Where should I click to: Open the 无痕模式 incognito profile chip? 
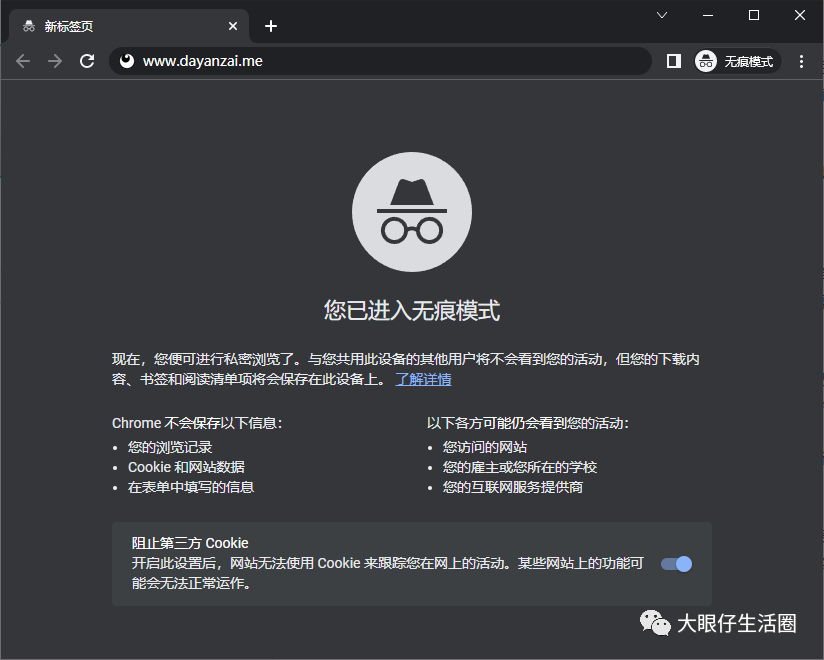click(x=737, y=61)
